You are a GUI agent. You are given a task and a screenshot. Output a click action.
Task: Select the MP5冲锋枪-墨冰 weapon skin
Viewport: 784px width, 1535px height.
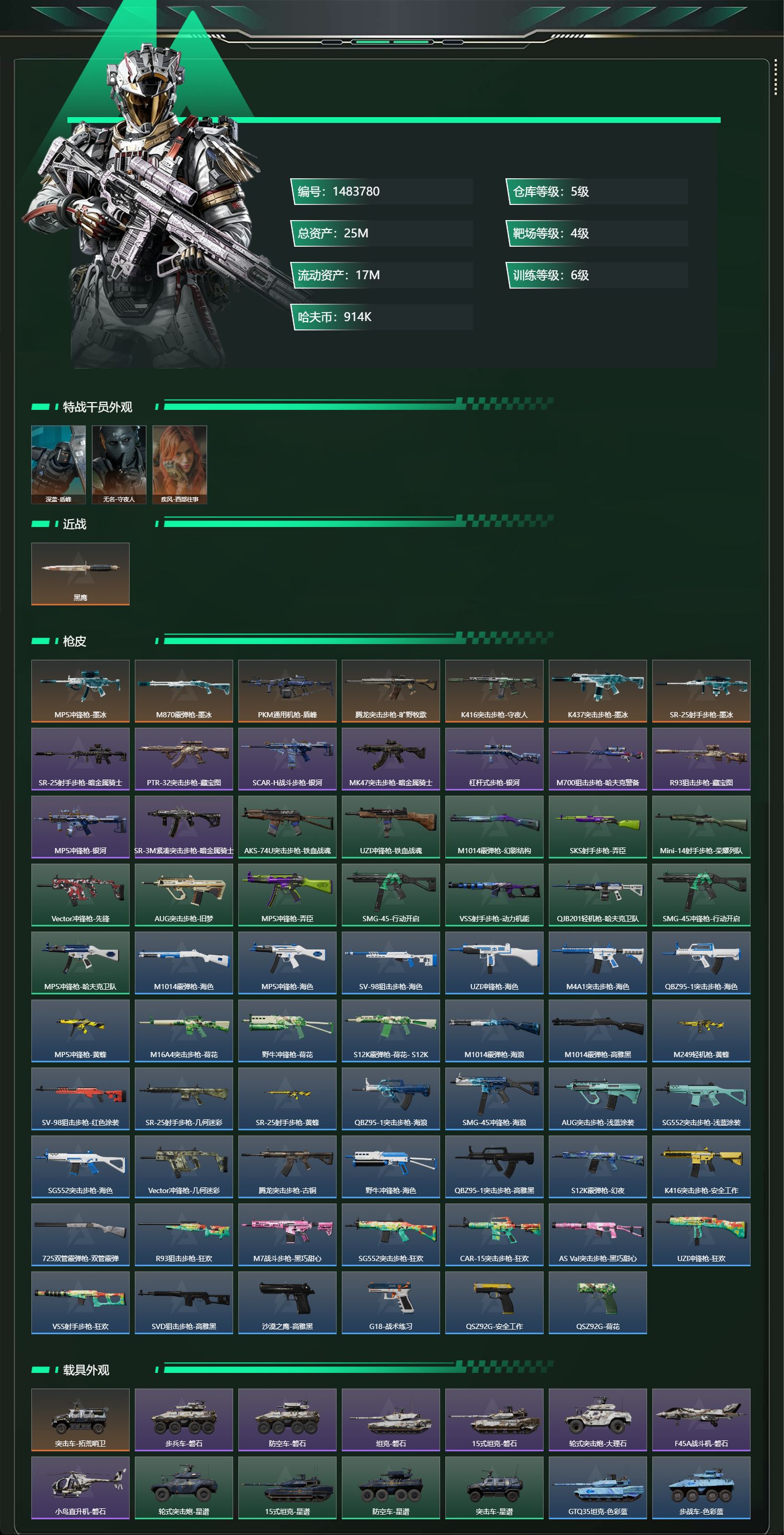(80, 691)
